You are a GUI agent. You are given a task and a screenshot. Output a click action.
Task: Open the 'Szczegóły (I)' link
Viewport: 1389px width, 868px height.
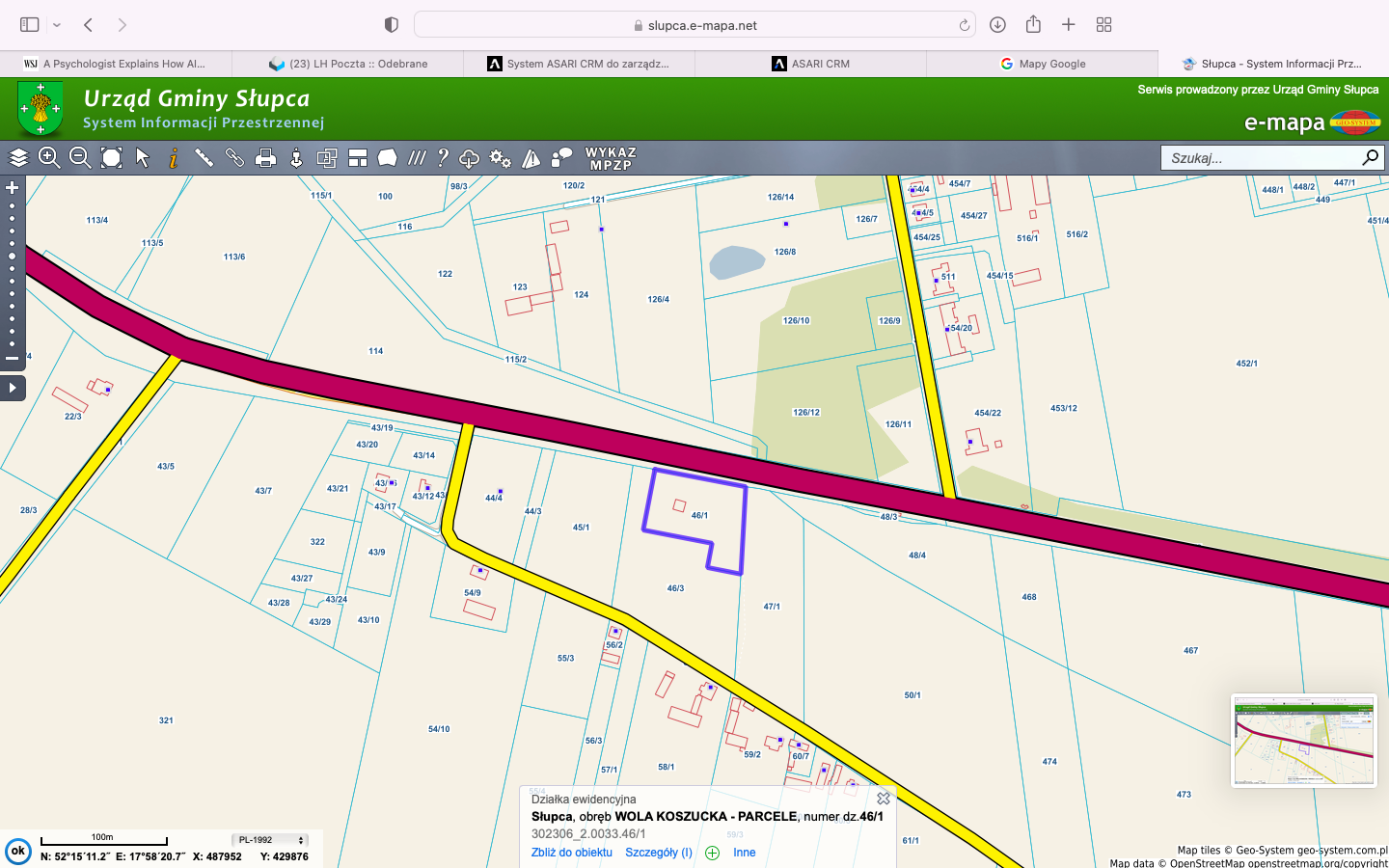click(659, 853)
